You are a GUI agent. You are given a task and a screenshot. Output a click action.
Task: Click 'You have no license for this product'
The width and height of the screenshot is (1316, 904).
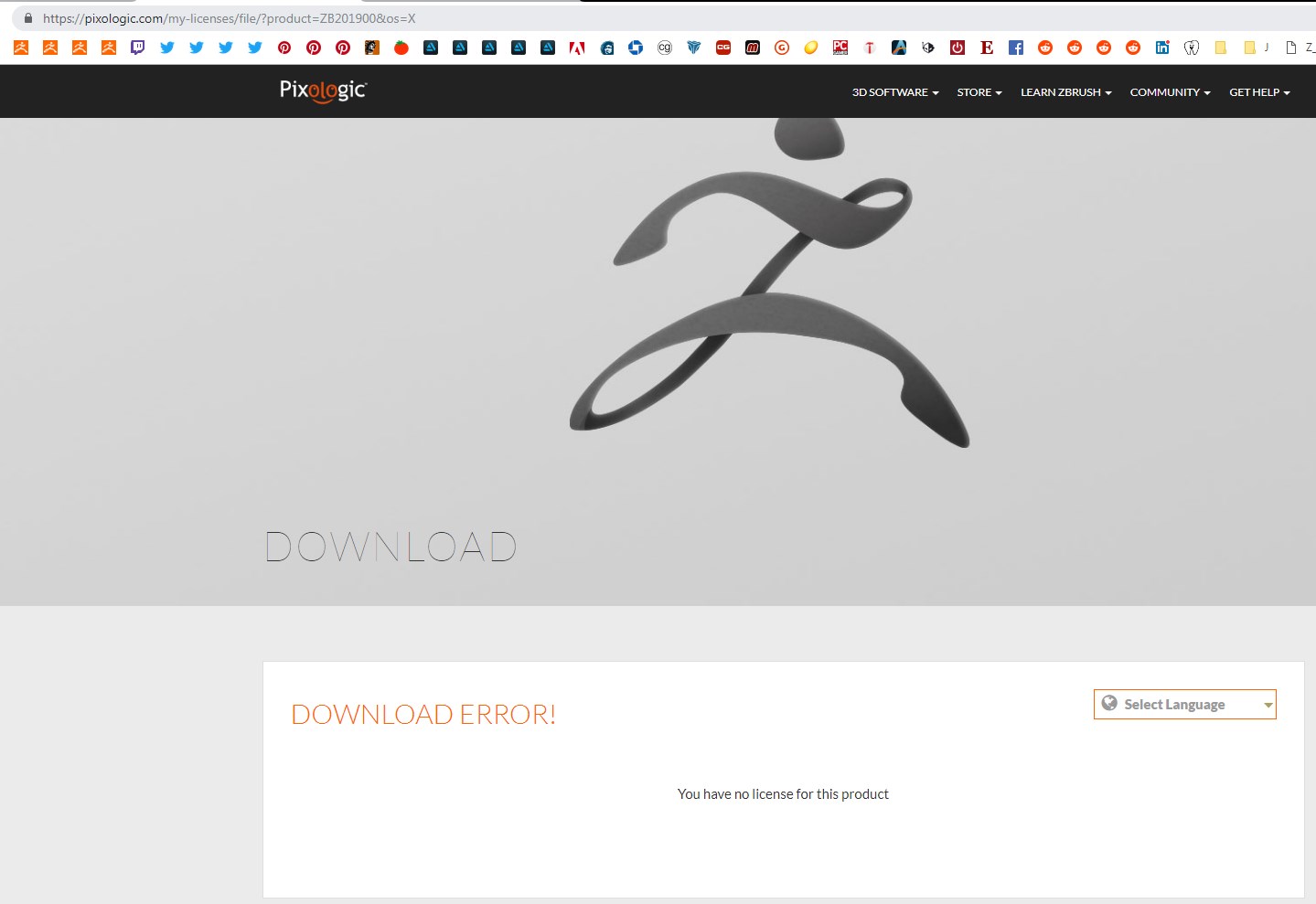click(x=783, y=794)
